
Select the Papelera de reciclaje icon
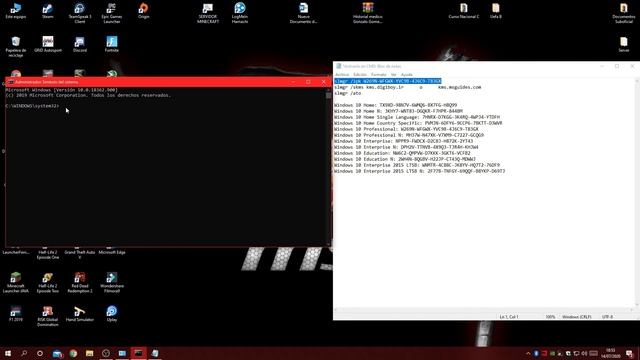pos(16,47)
